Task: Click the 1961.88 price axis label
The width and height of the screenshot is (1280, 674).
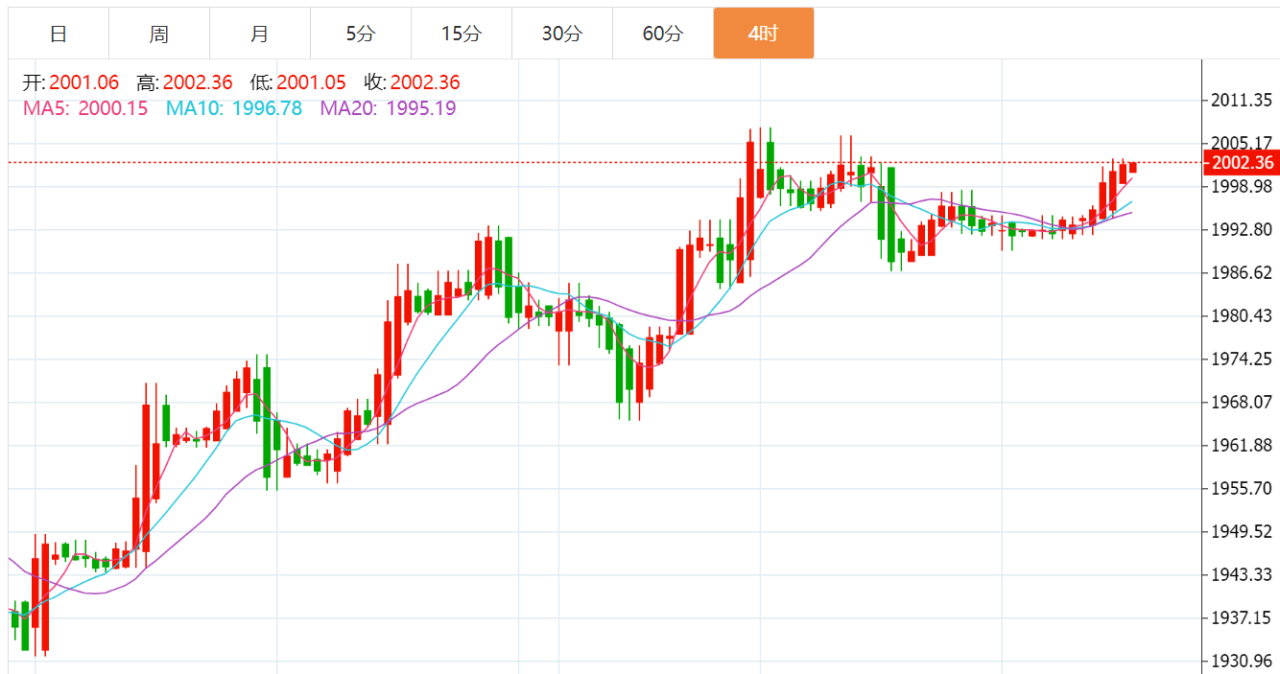Action: 1240,445
